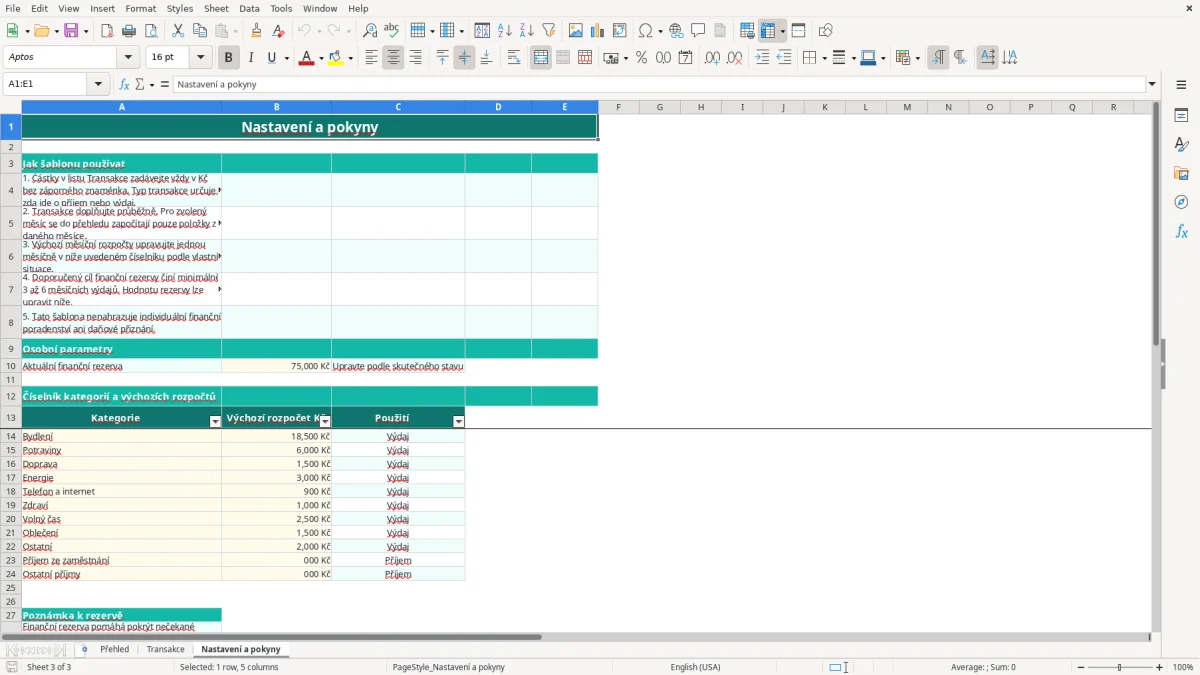The width and height of the screenshot is (1200, 675).
Task: Insert a hyperlink
Action: click(x=676, y=31)
